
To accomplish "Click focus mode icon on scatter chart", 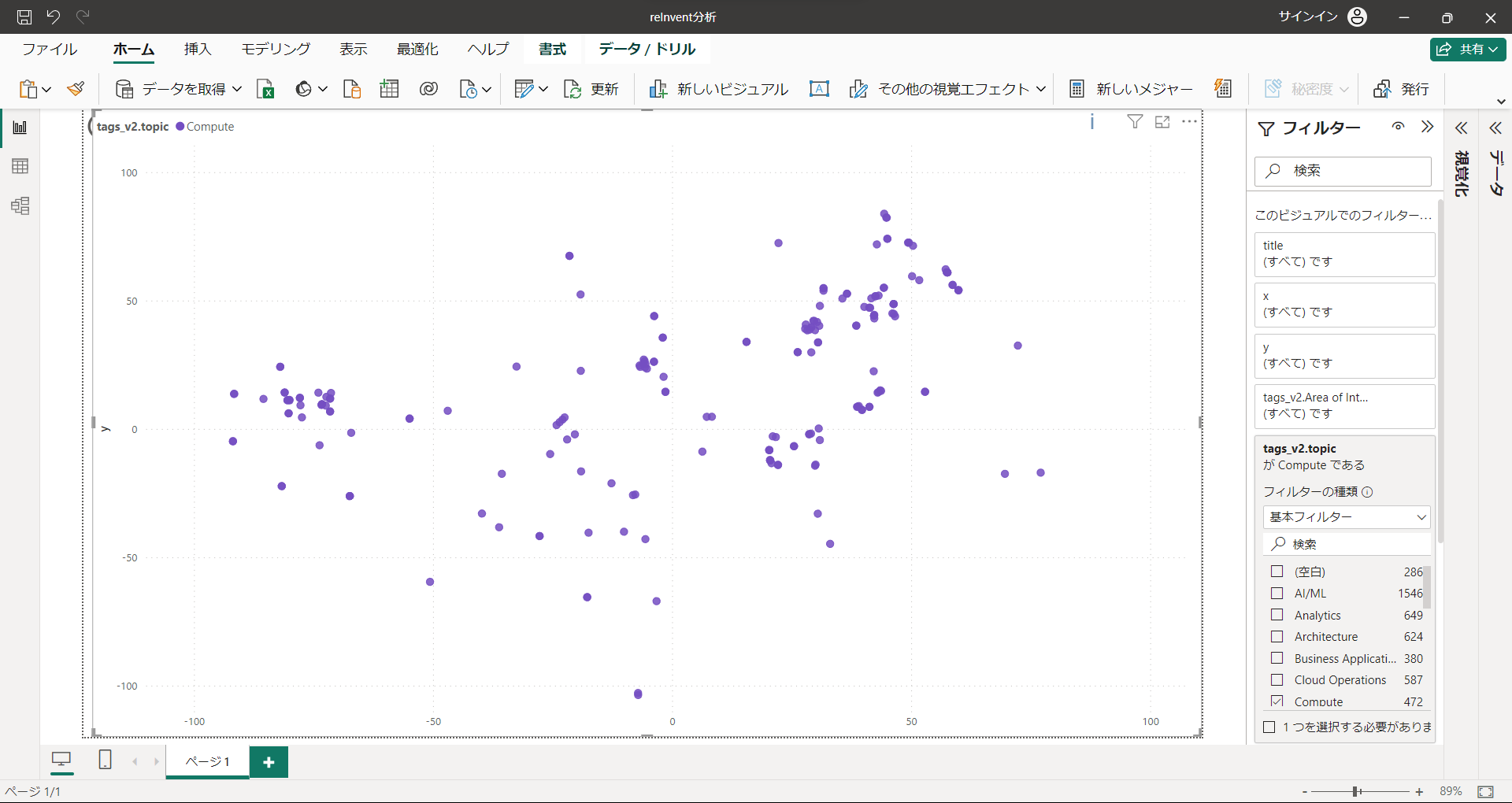I will click(1162, 122).
